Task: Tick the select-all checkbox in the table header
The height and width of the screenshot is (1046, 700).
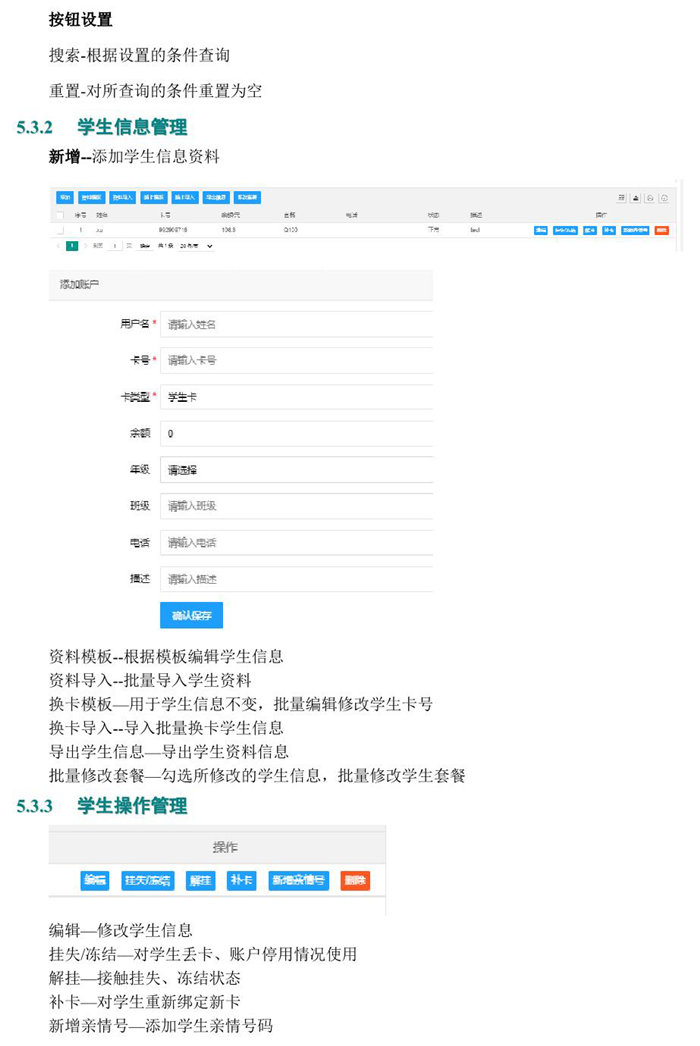Action: [60, 215]
